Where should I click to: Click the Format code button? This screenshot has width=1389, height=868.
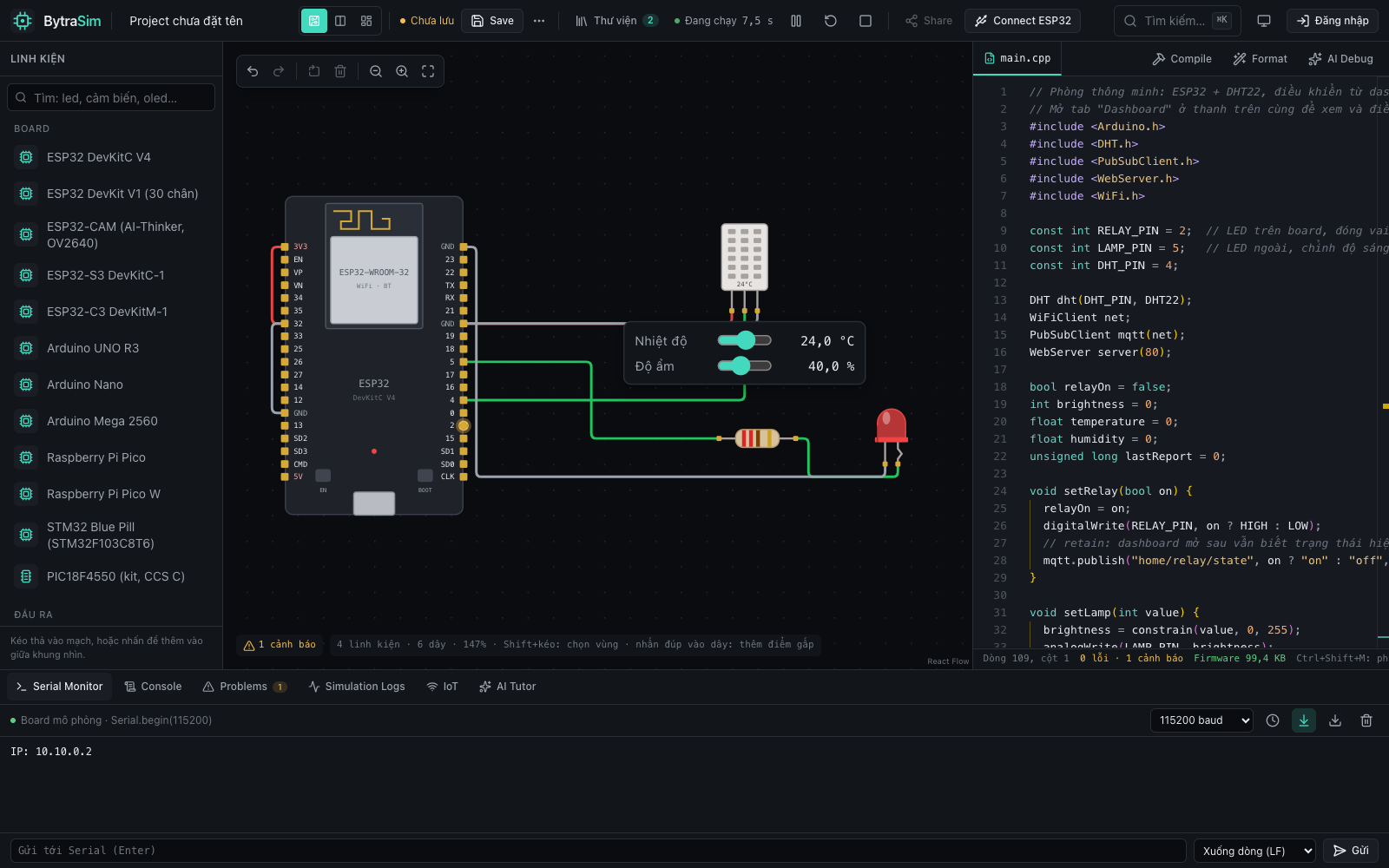click(x=1261, y=59)
